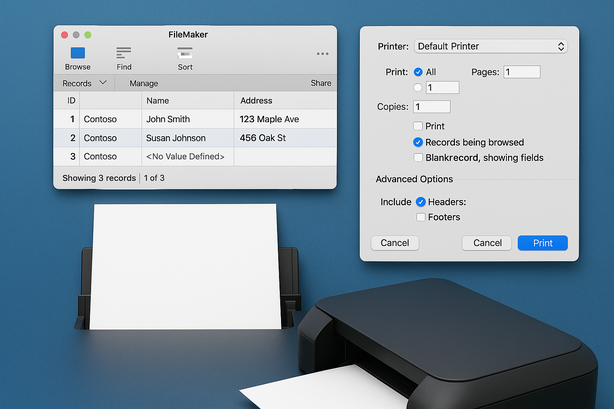Click the leftmost Cancel button
The image size is (614, 409).
coord(395,243)
